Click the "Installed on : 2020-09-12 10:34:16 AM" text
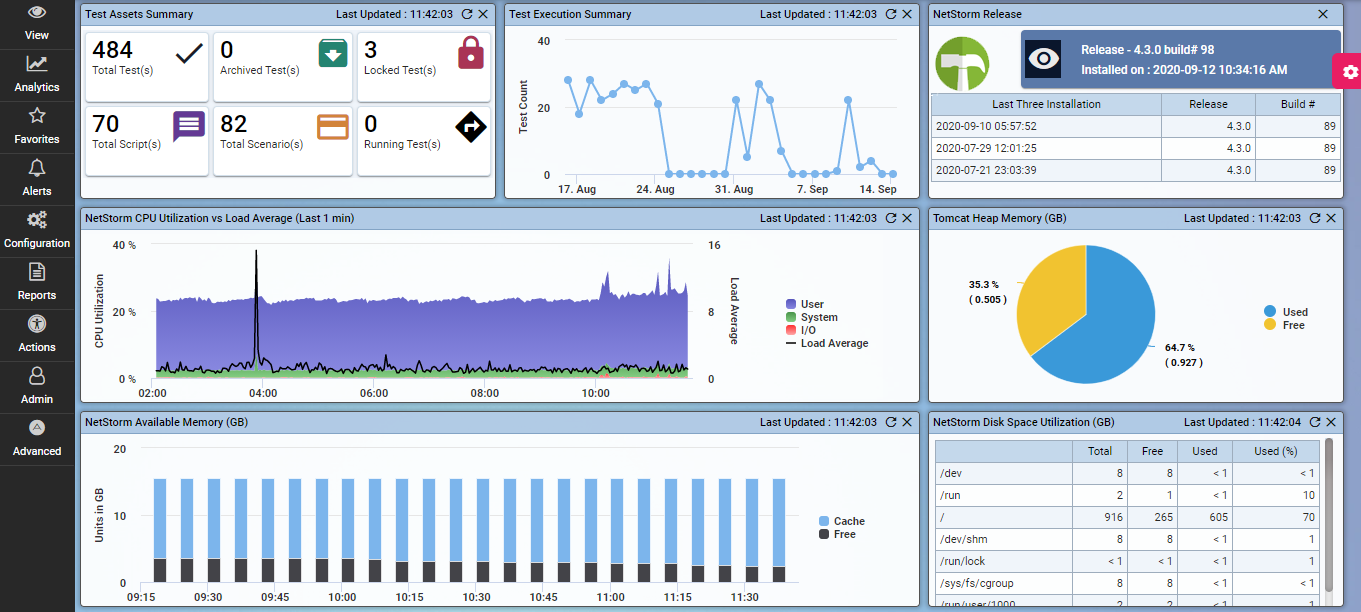The height and width of the screenshot is (612, 1361). (x=1184, y=70)
